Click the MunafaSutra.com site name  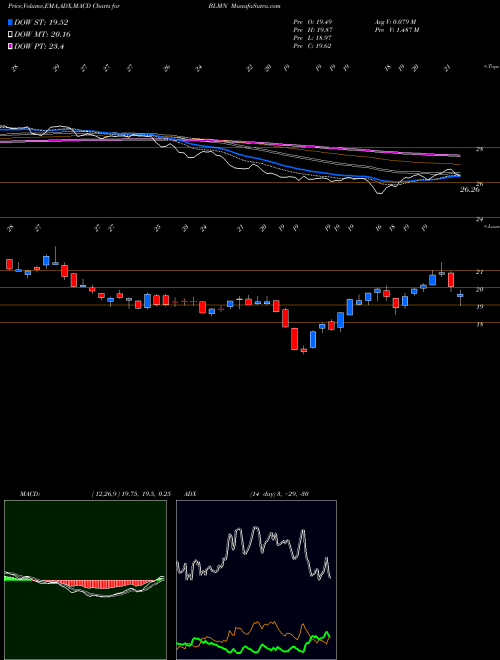point(256,6)
